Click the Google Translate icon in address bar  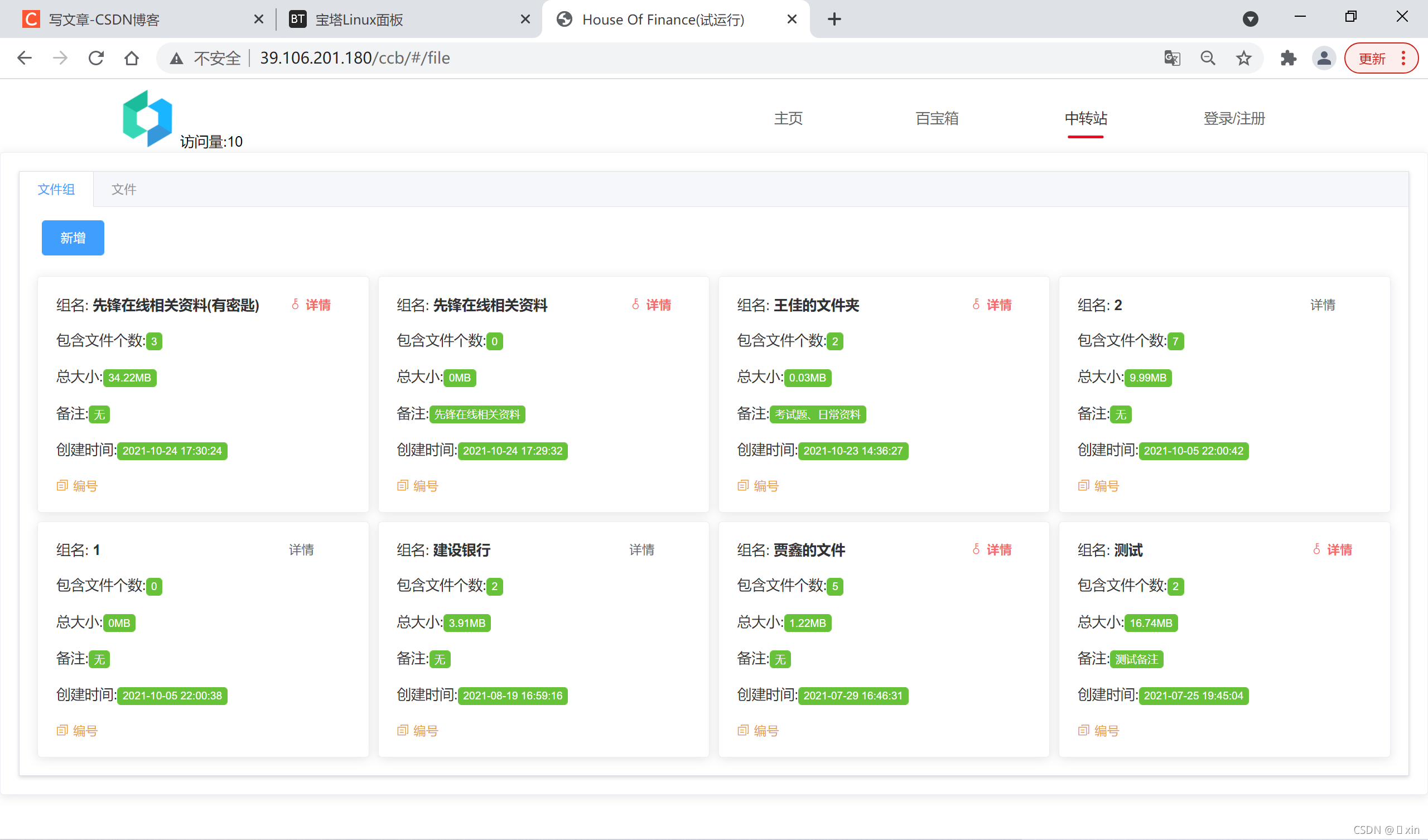pos(1172,58)
